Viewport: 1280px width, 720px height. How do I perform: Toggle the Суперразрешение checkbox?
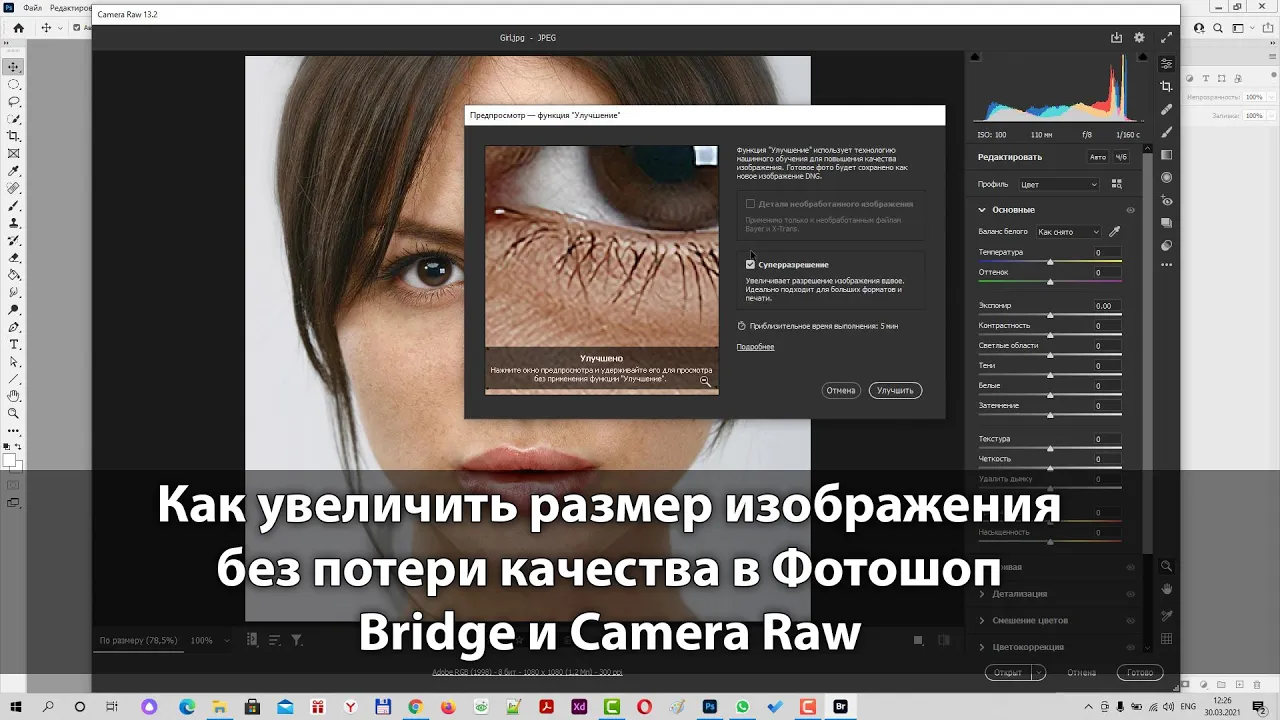pos(750,265)
